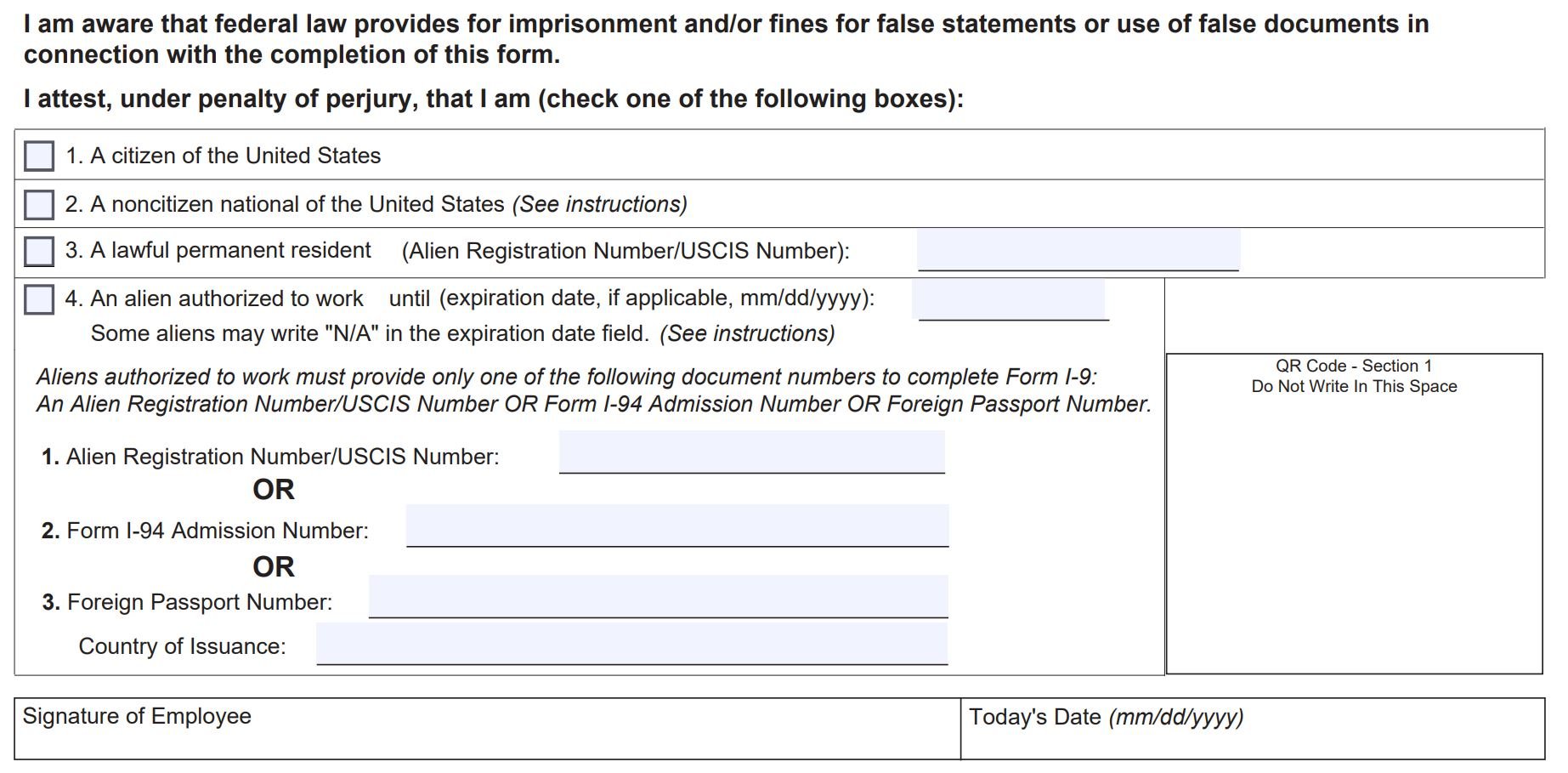The width and height of the screenshot is (1568, 773).
Task: Select the Today's Date box
Action: [1253, 729]
